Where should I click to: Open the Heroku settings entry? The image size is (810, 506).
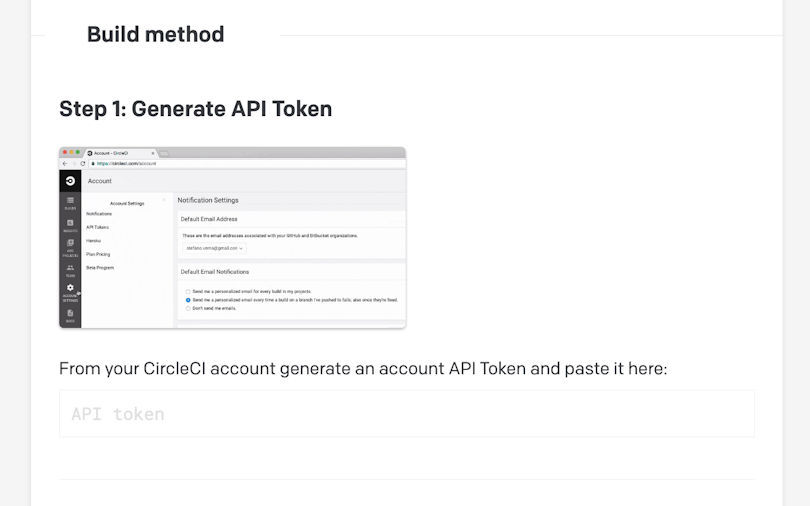tap(94, 241)
